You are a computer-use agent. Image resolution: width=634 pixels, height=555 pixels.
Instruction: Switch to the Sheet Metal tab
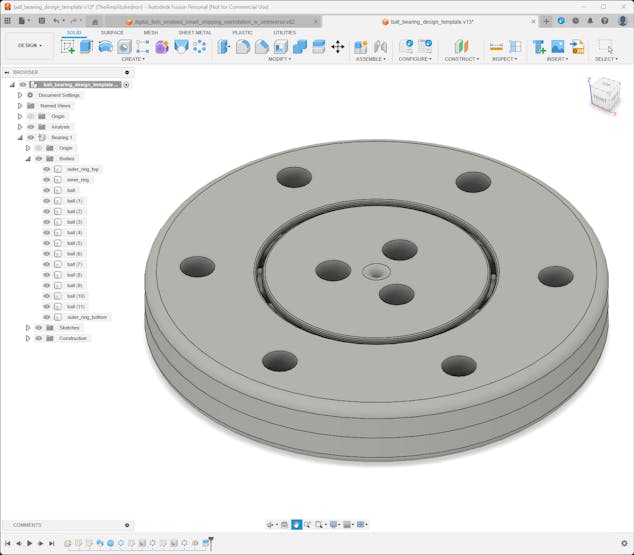[x=194, y=32]
